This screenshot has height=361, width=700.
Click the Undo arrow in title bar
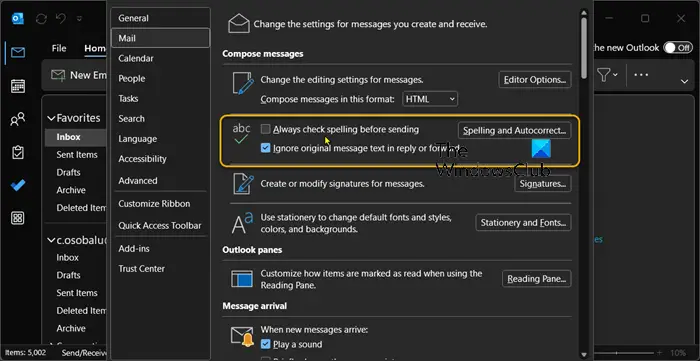pos(61,18)
